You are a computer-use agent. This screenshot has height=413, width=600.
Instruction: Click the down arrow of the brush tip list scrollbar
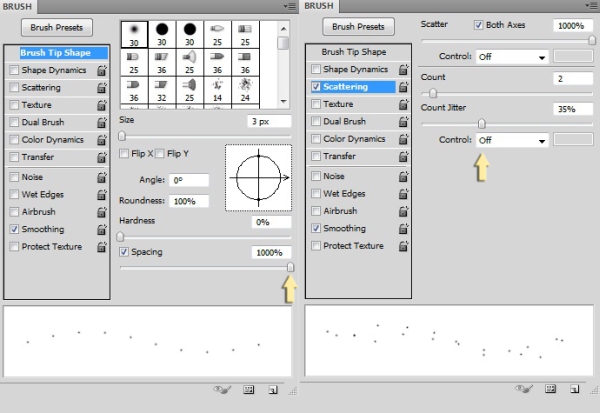[284, 100]
